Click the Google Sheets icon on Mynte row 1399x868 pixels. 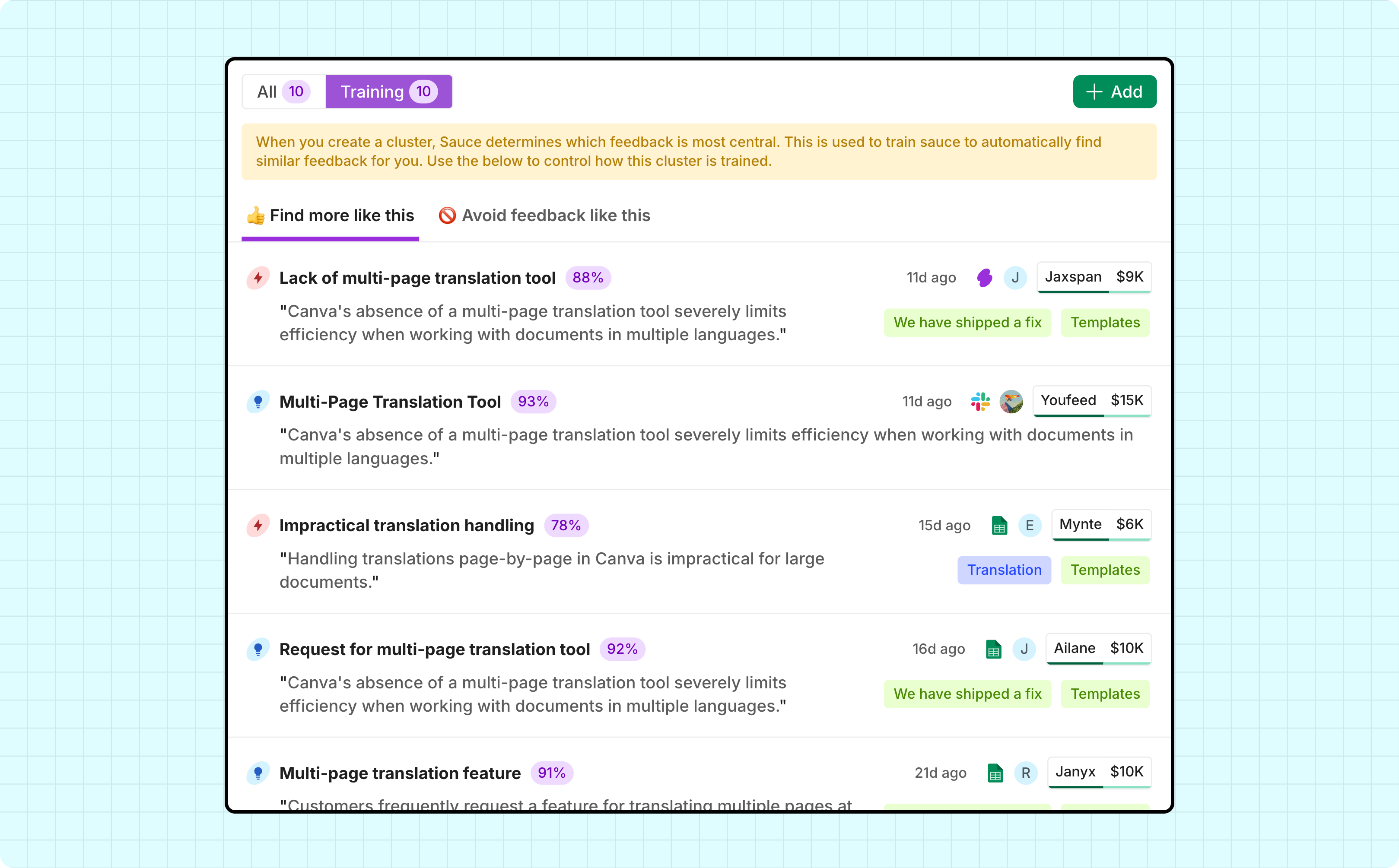point(999,525)
